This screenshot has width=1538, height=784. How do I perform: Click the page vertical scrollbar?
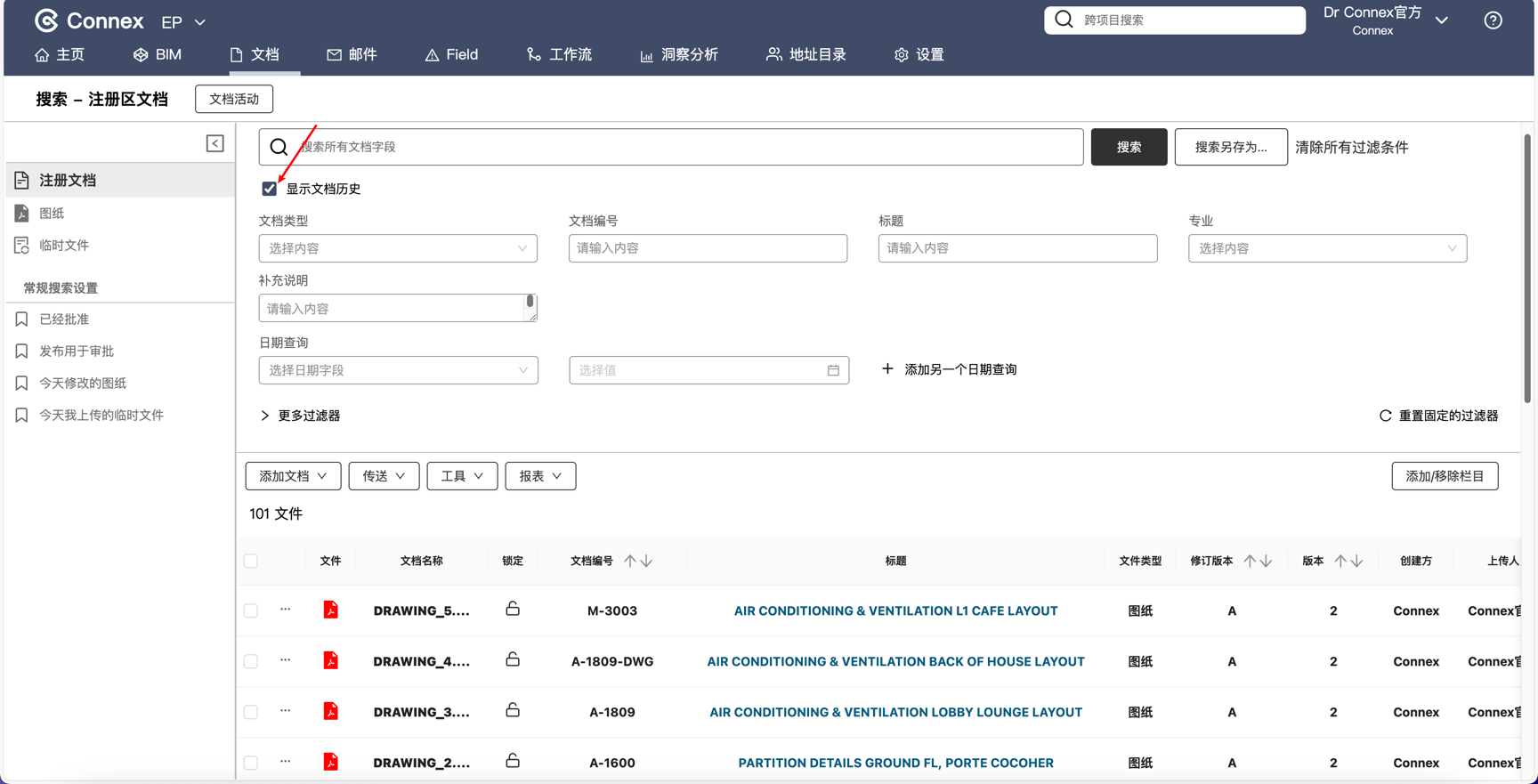(x=1527, y=267)
